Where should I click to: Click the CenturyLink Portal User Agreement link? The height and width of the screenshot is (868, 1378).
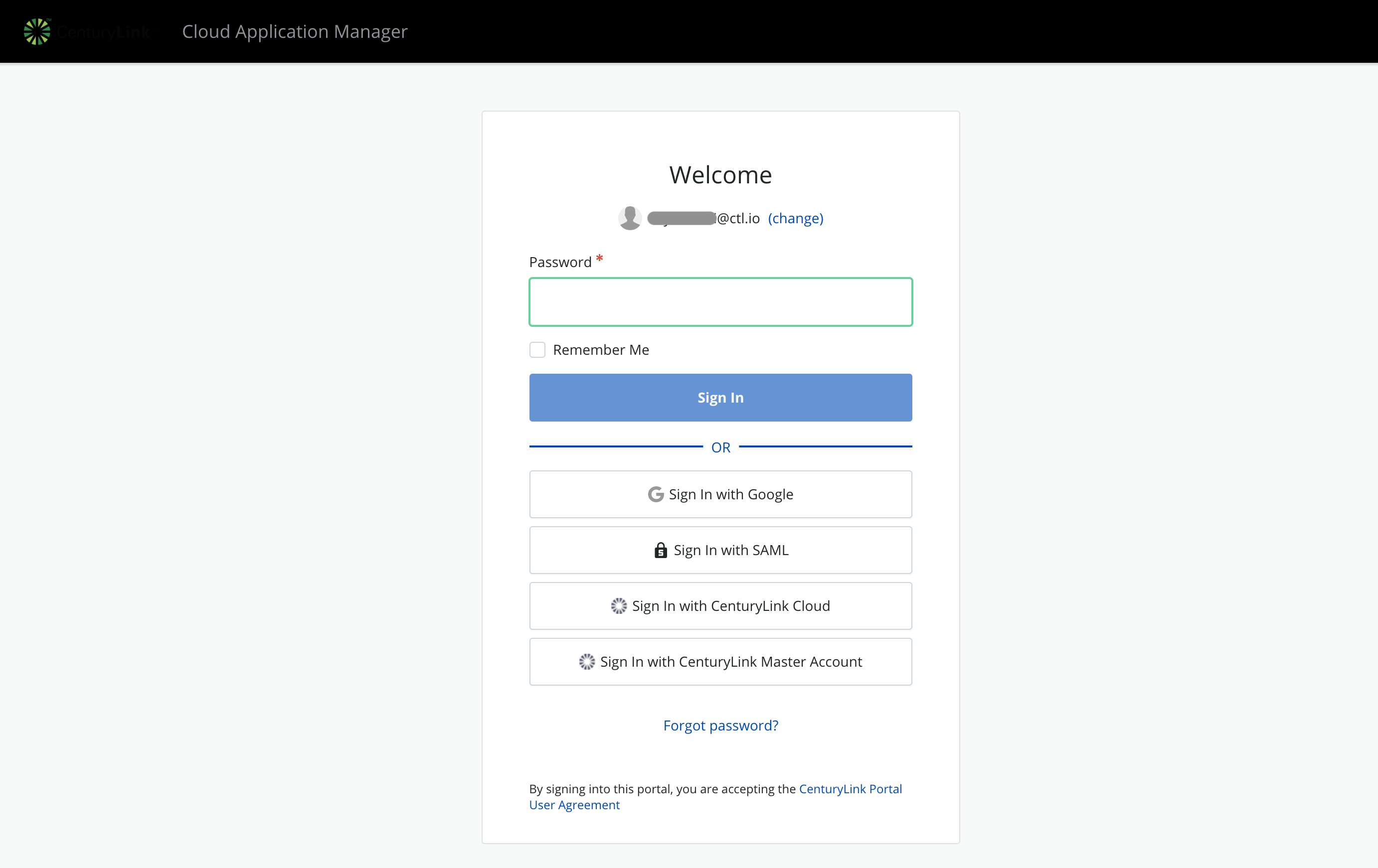point(715,796)
